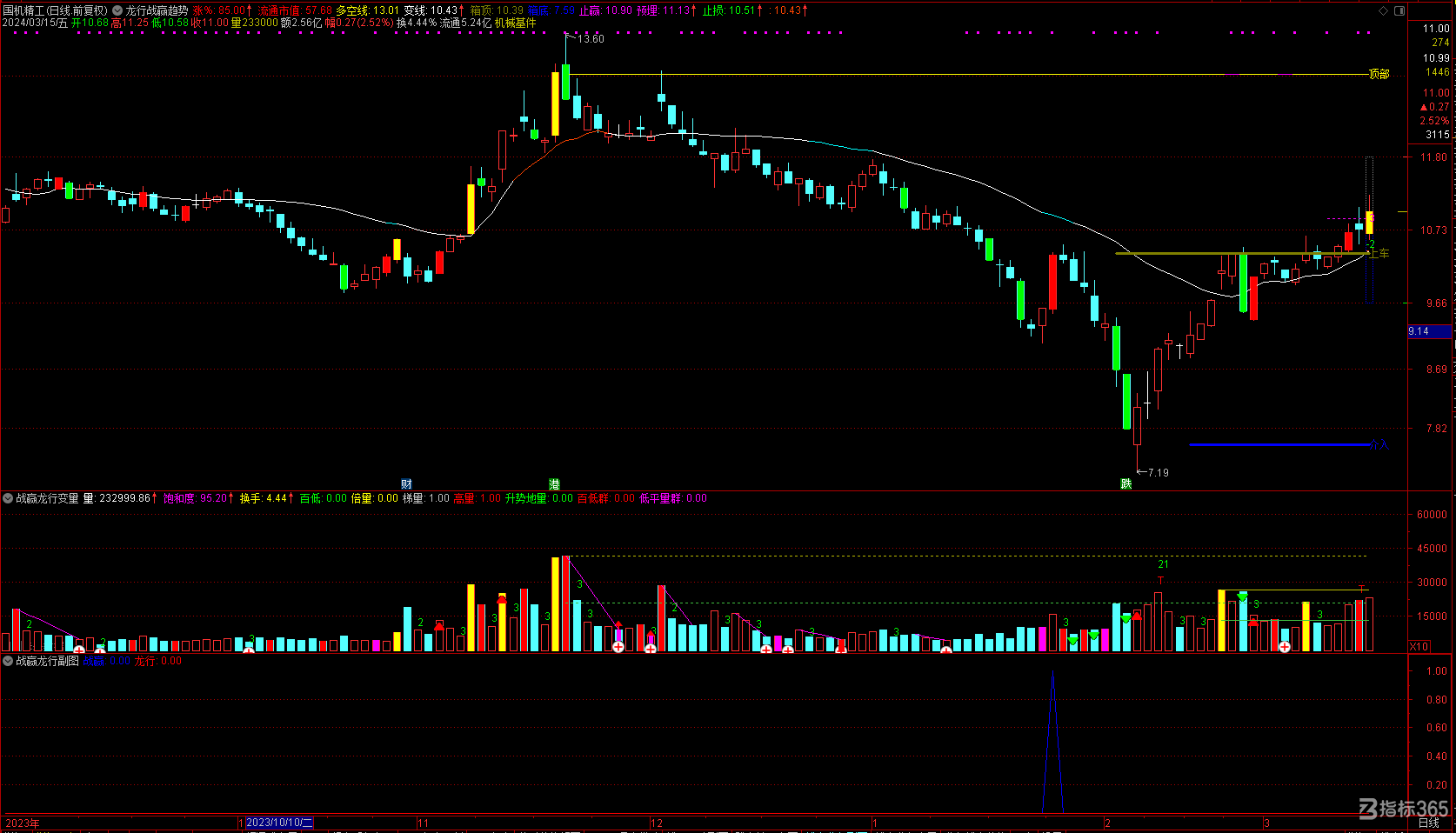
Task: Select the 2023/10/10/二 date box on timeline
Action: tap(279, 823)
